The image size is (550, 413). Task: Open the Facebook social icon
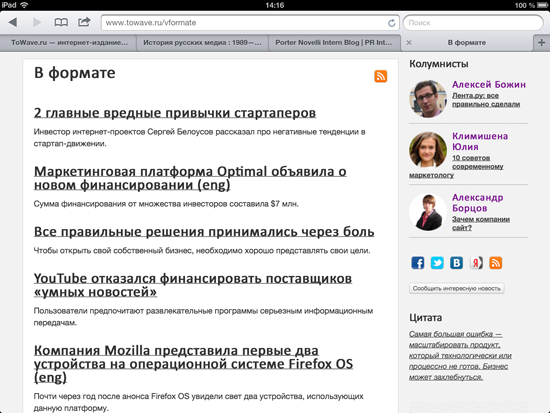417,262
